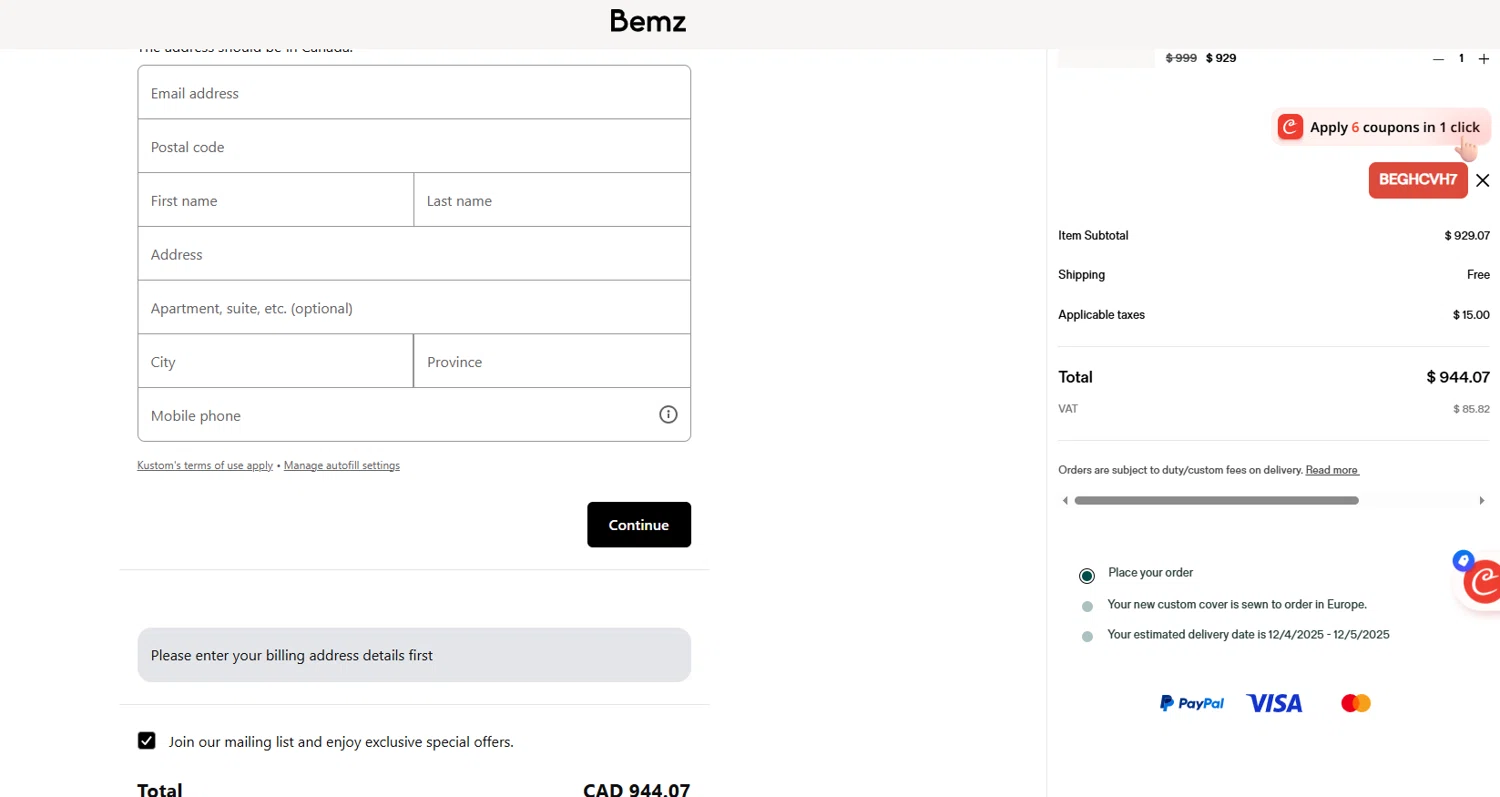Click the horizontal scrollbar thumb
This screenshot has width=1500, height=797.
pos(1216,500)
